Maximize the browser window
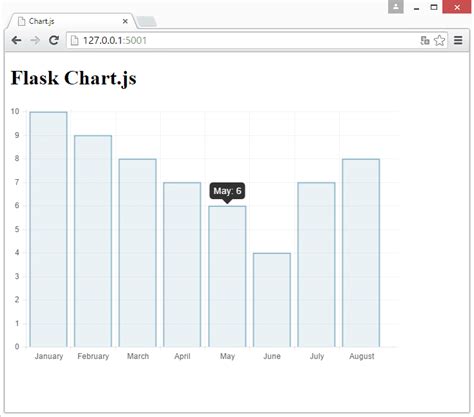This screenshot has height=417, width=474. 434,7
